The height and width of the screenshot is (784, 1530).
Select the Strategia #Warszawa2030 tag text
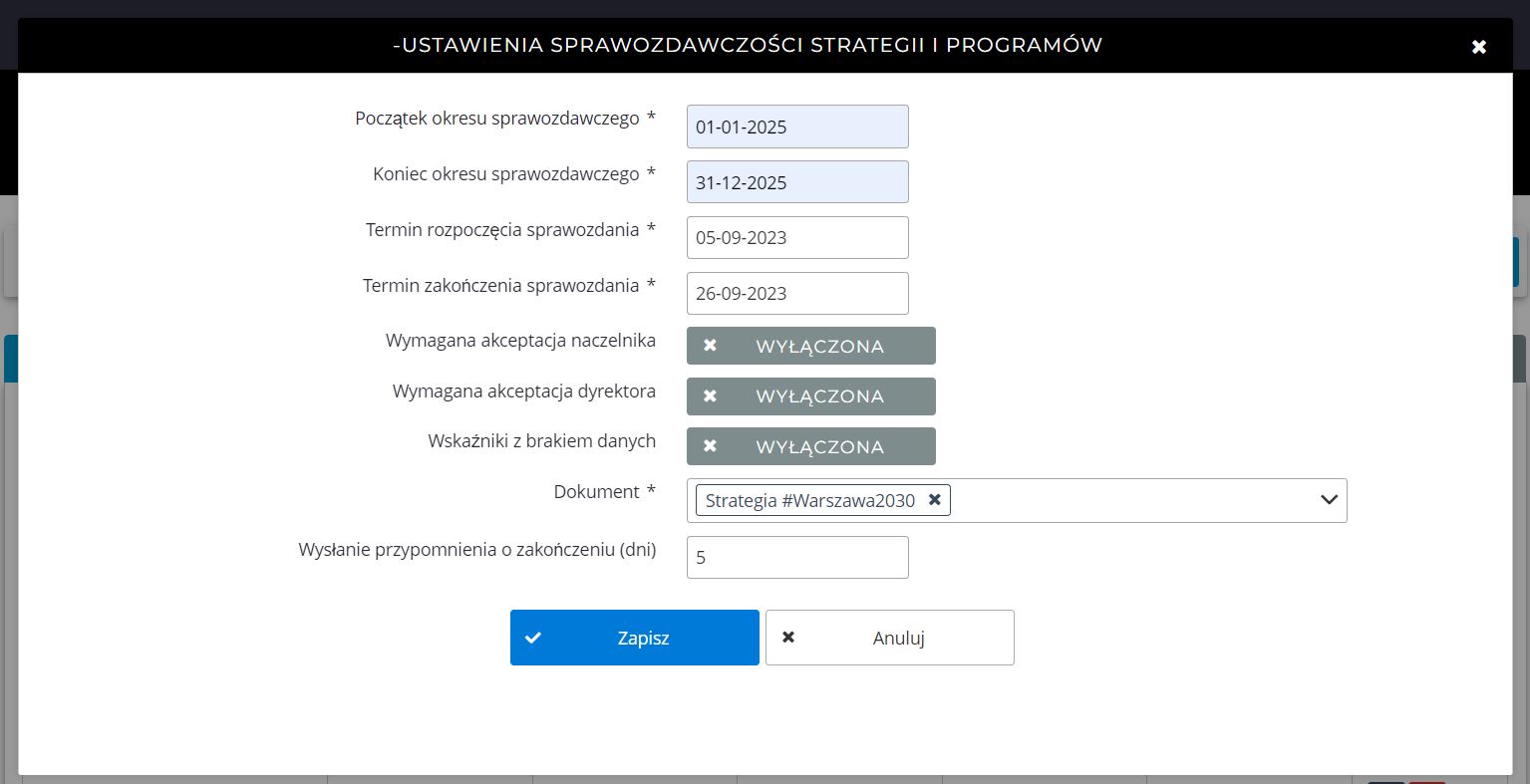[x=809, y=500]
